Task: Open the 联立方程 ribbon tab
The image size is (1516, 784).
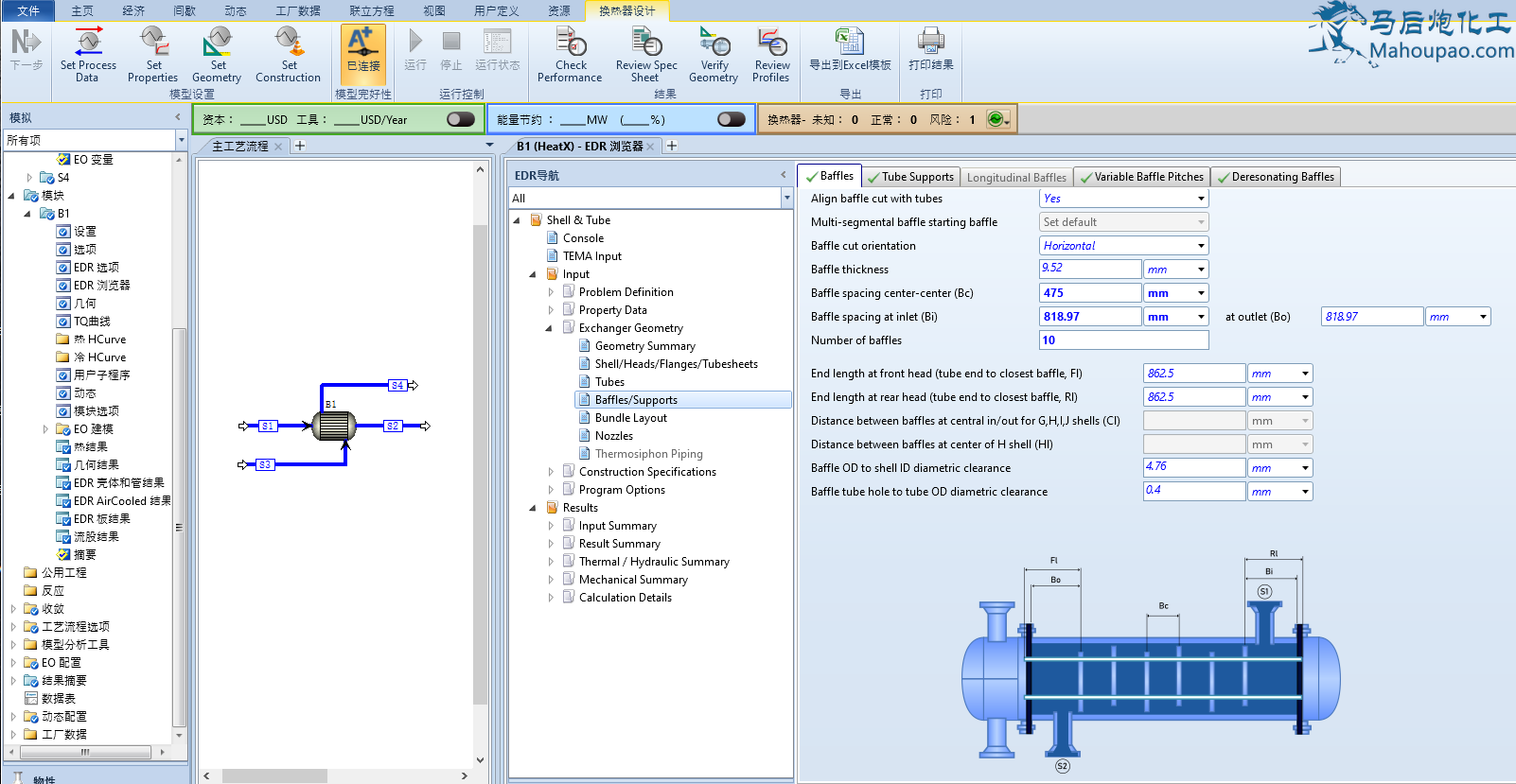Action: click(x=372, y=10)
